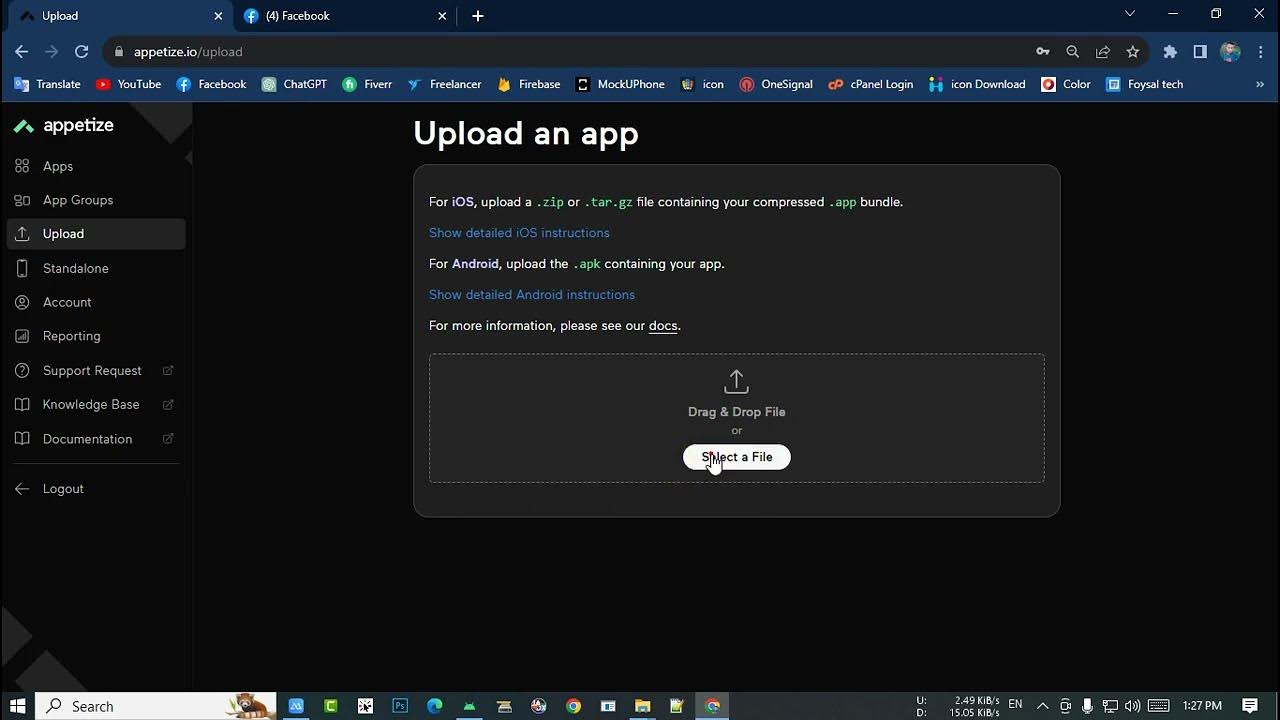Open Microsoft Edge from the taskbar
Screen dimensions: 1280x720
434,706
